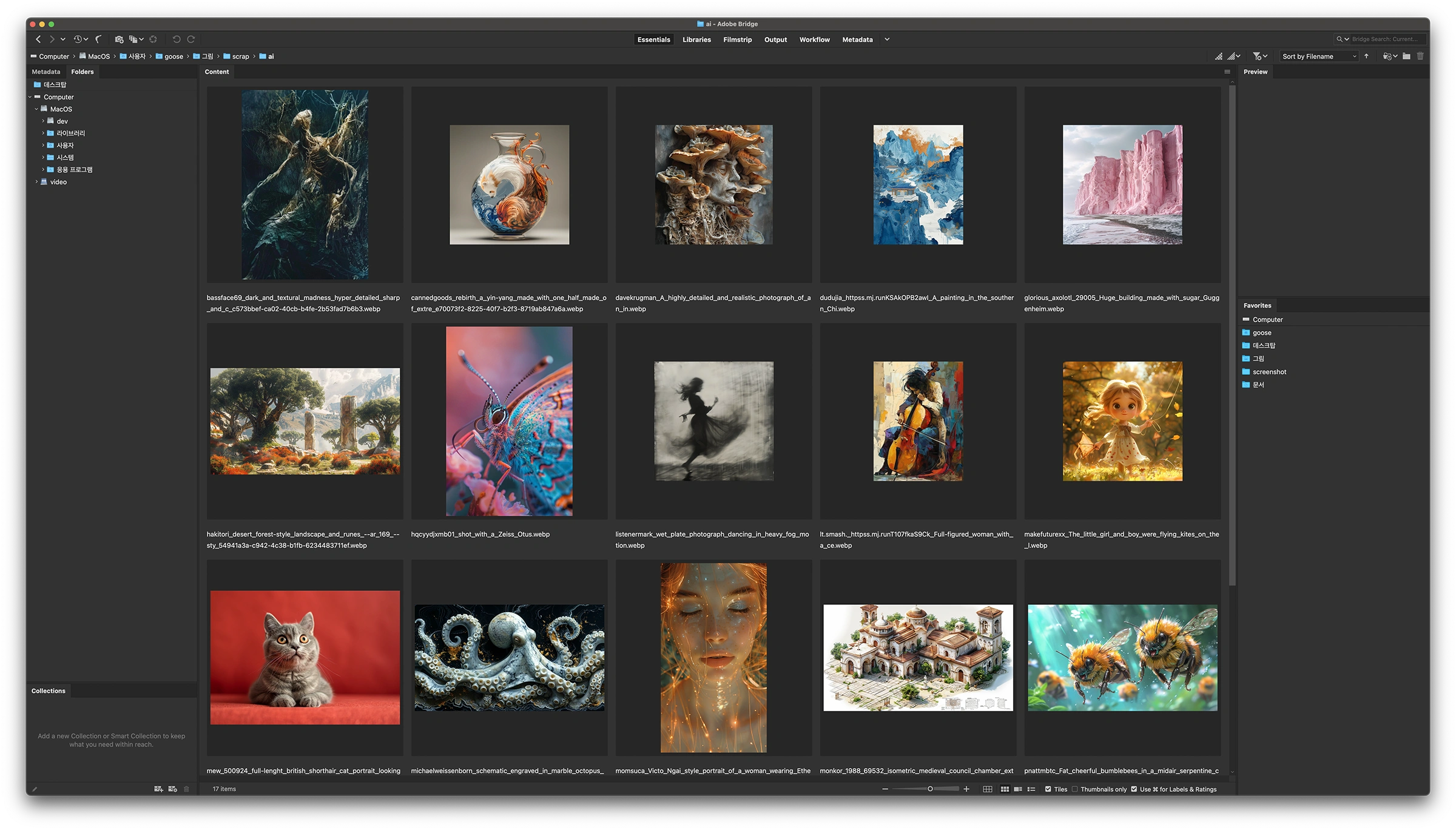Switch to the Output workspace
This screenshot has width=1456, height=830.
pyautogui.click(x=775, y=39)
